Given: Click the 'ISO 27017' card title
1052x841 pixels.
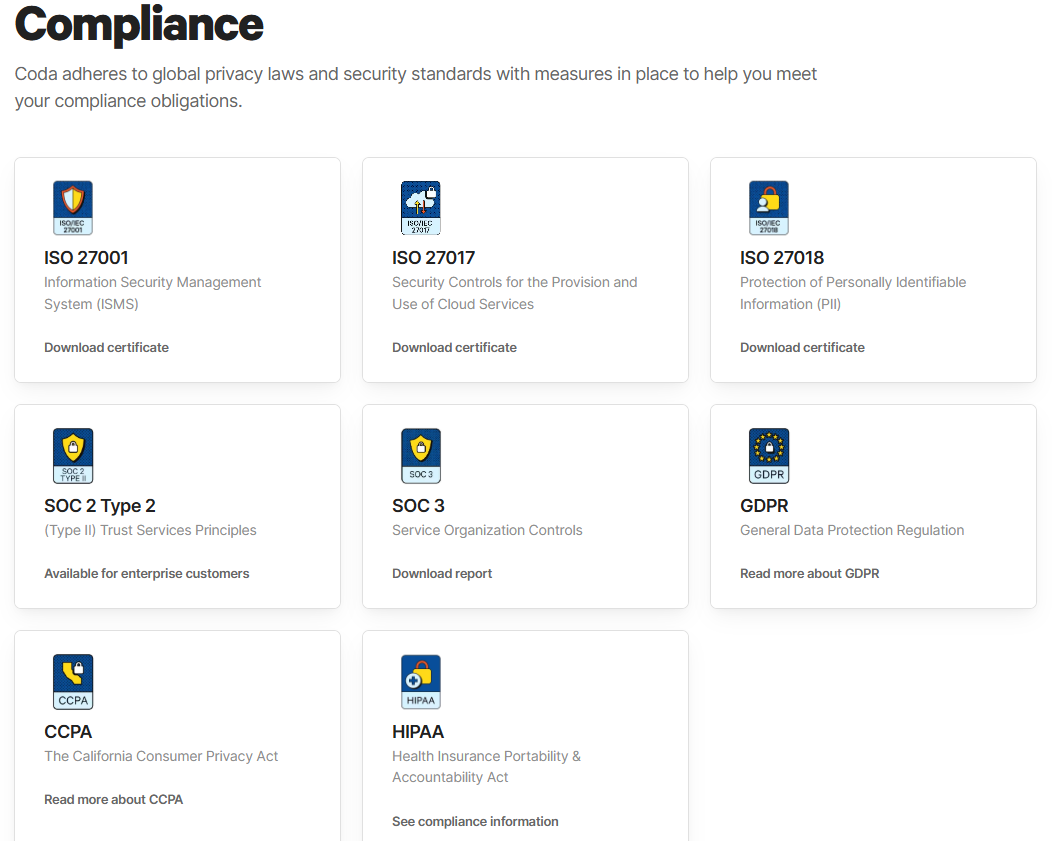Looking at the screenshot, I should [x=433, y=258].
